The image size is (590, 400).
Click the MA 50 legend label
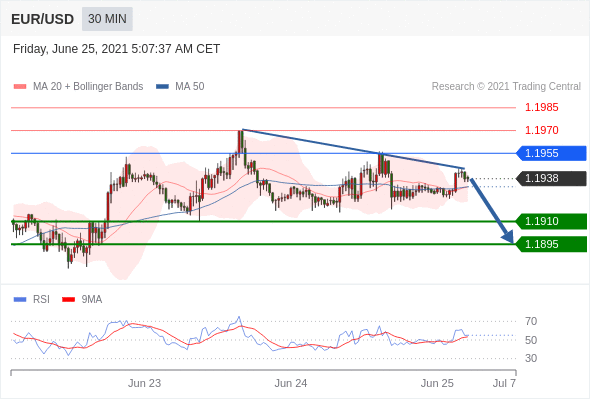coord(190,87)
